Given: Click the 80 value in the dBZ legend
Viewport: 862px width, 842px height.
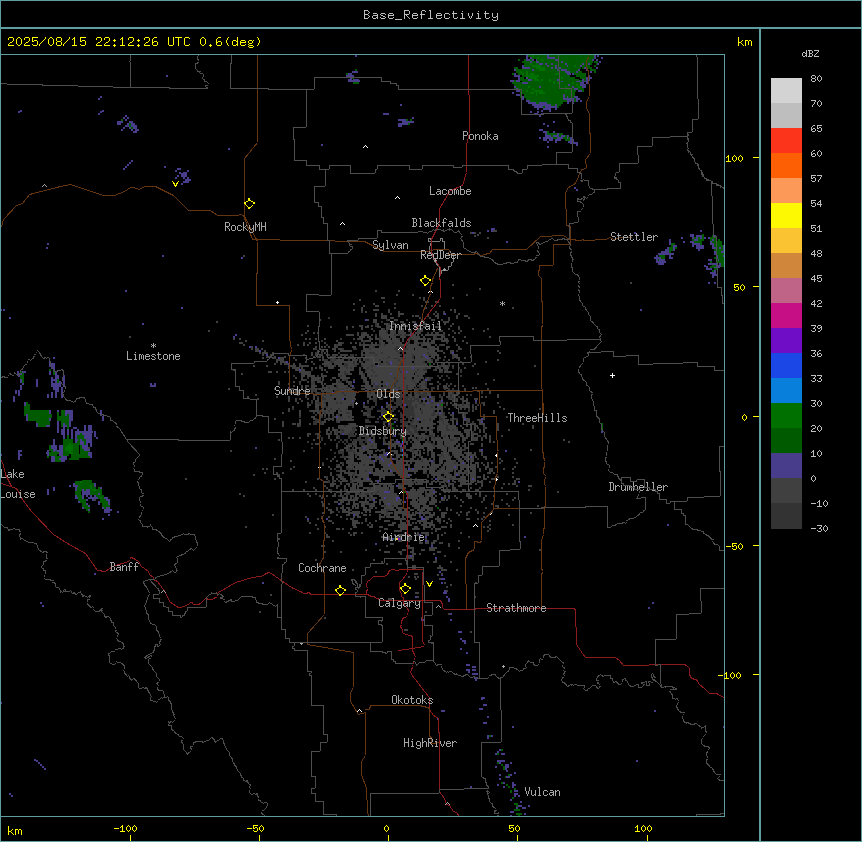Looking at the screenshot, I should [x=816, y=79].
